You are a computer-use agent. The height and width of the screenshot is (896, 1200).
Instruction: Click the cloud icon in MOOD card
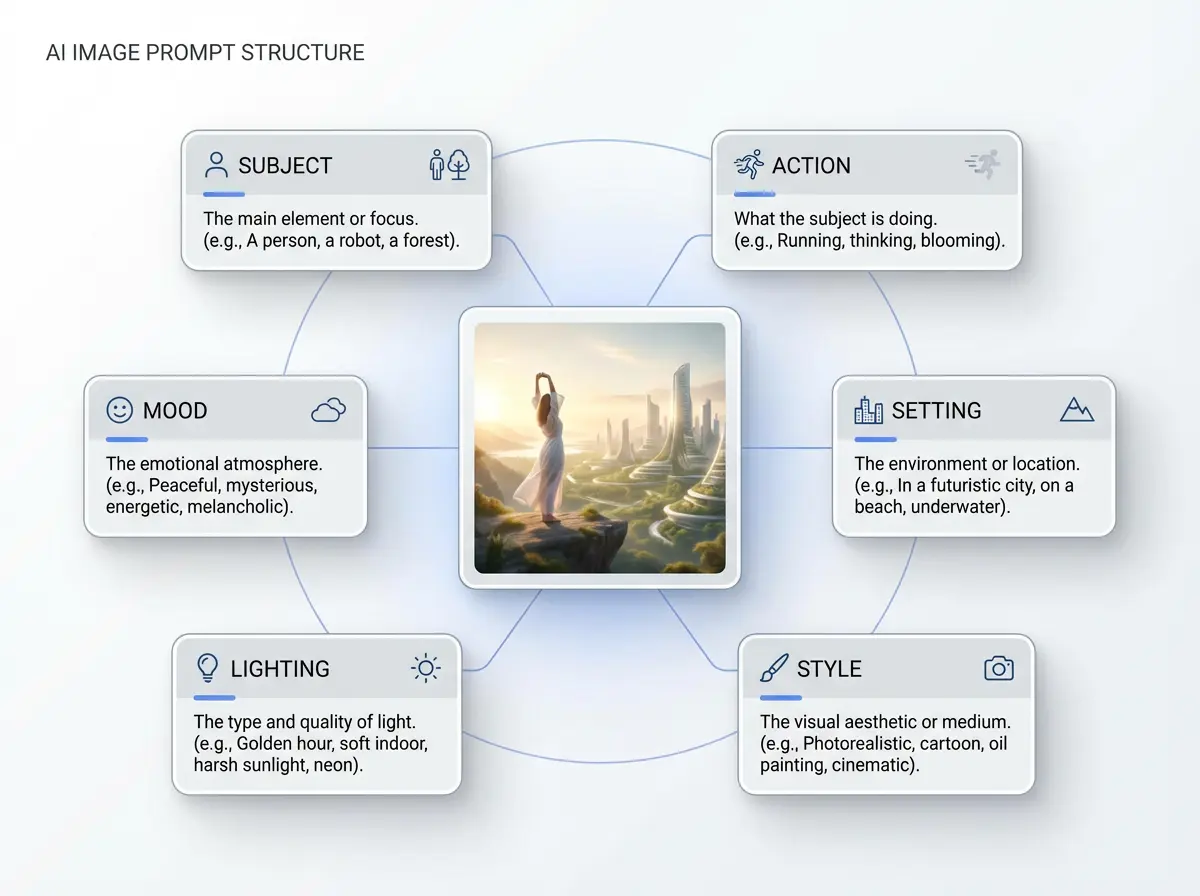click(x=328, y=410)
